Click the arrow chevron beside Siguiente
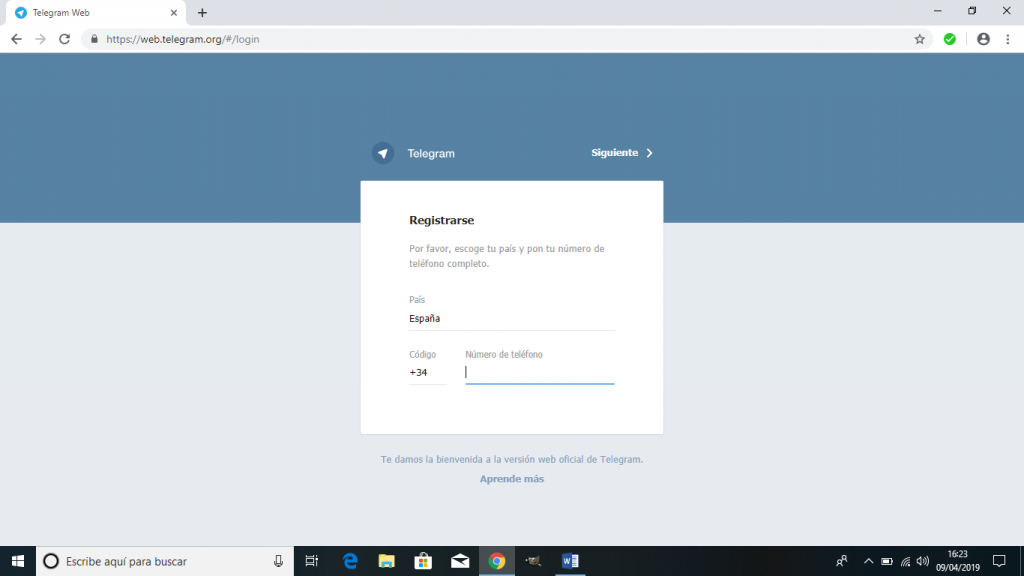1024x576 pixels. tap(649, 153)
